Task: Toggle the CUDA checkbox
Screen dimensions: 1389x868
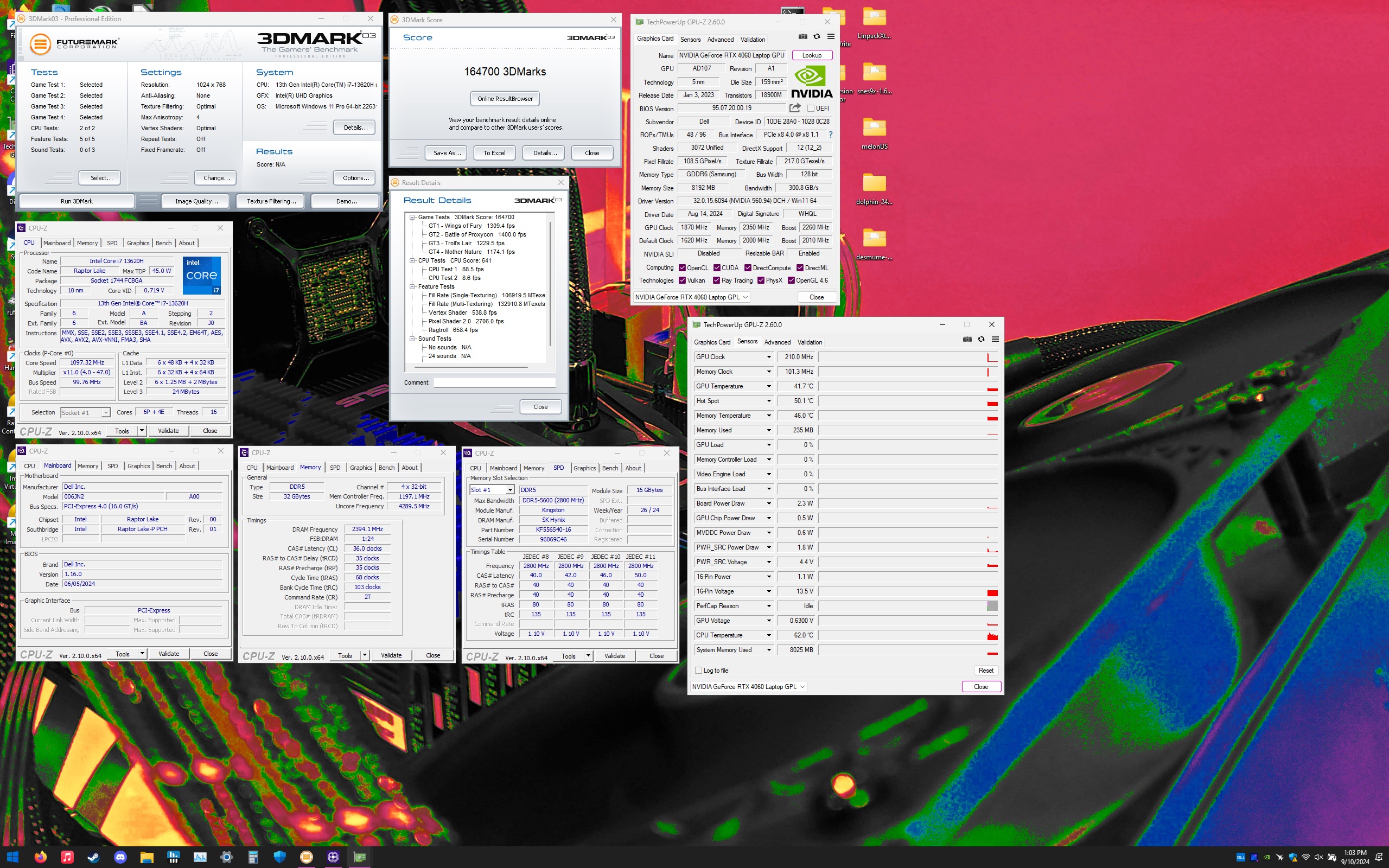Action: [717, 267]
